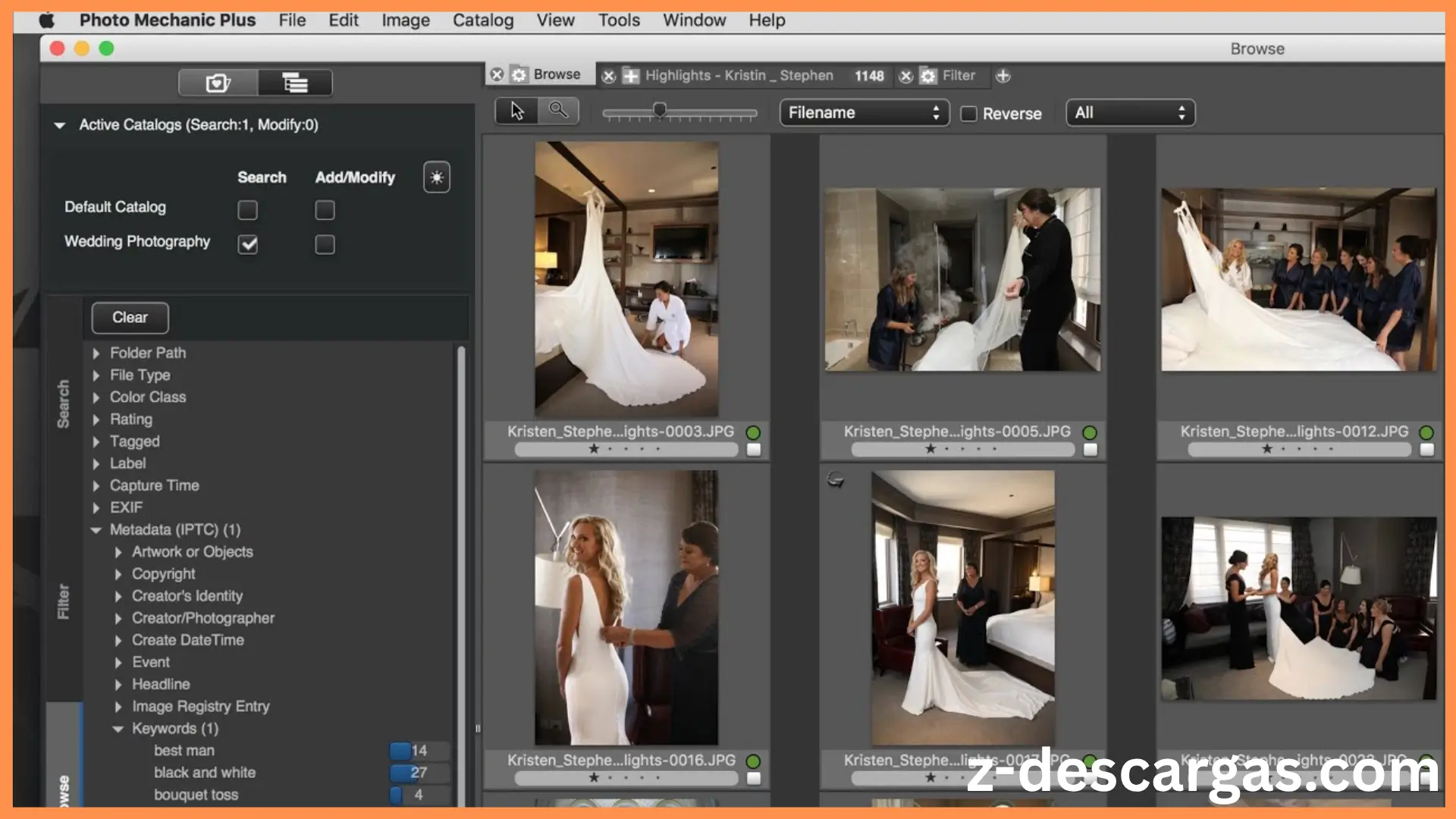Open Filter tab gear settings
1456x819 pixels.
pos(927,76)
